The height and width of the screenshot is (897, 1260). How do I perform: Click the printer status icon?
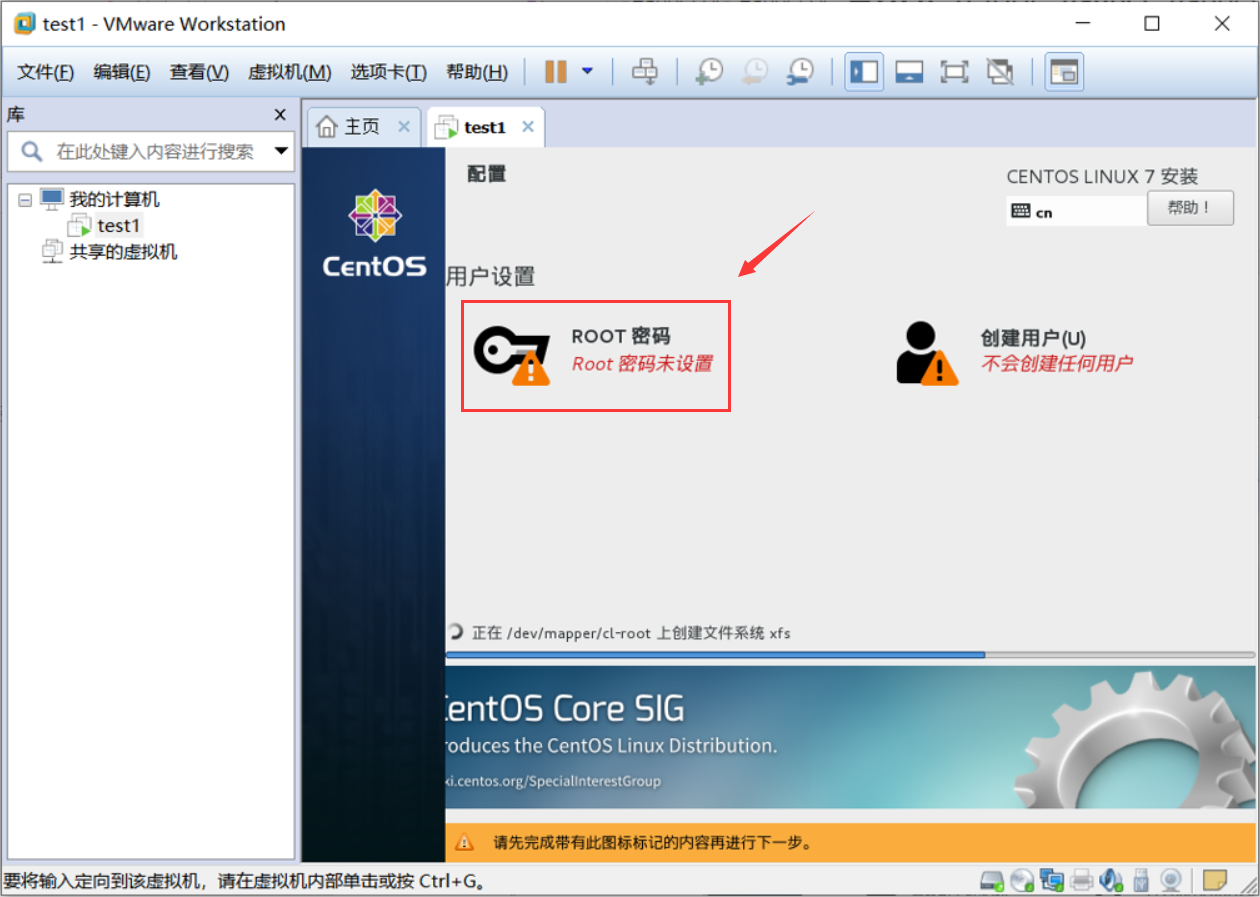pyautogui.click(x=1081, y=880)
